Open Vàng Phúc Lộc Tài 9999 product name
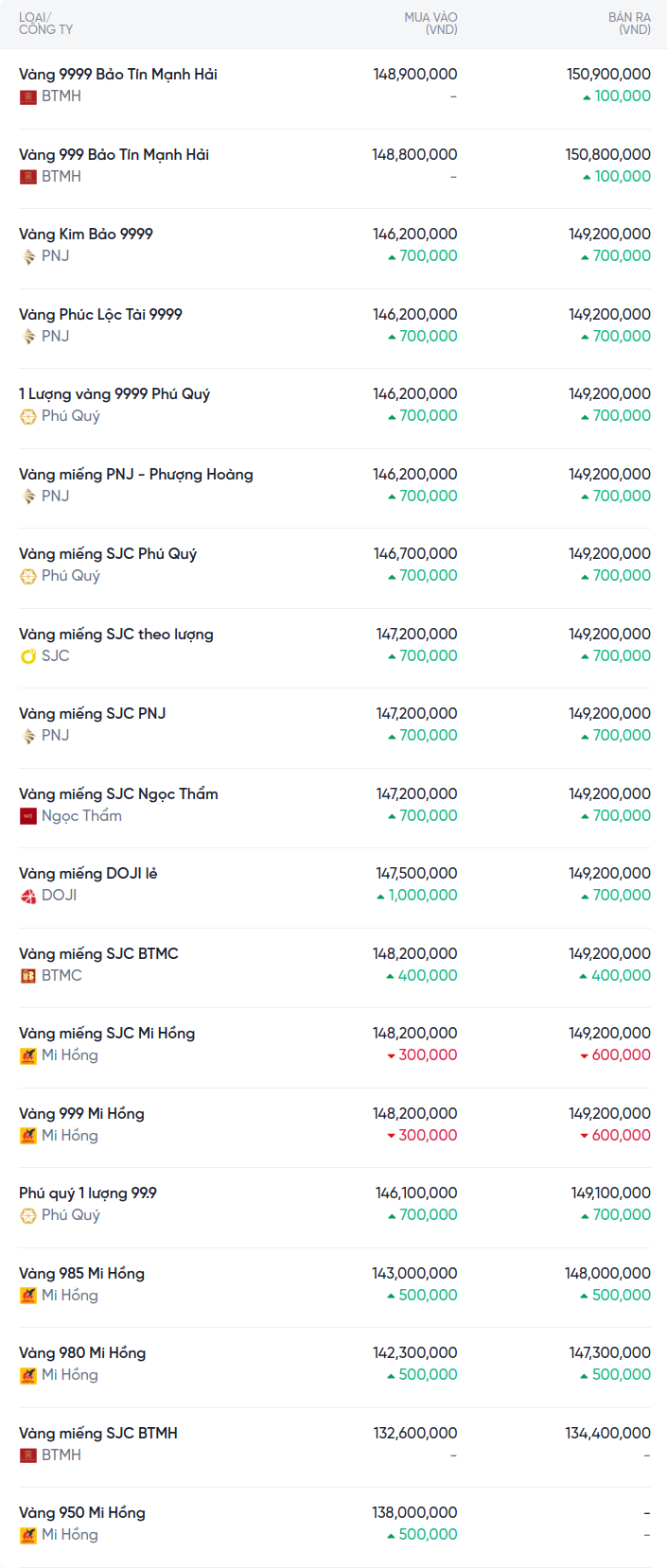 pos(100,314)
